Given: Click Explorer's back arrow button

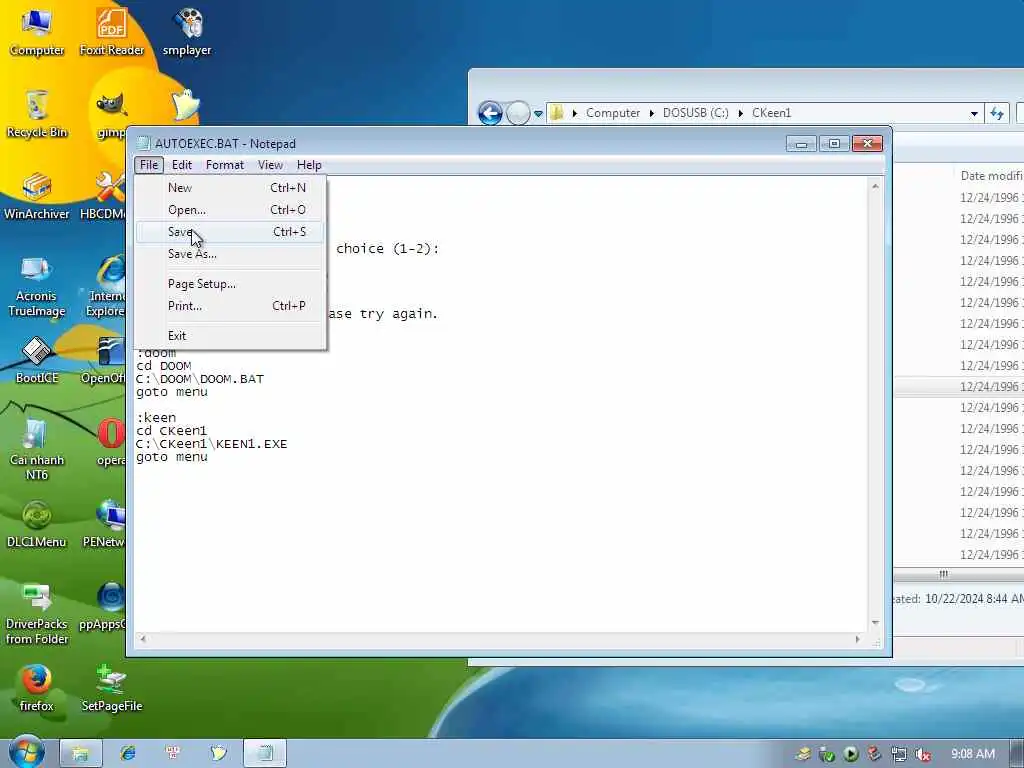Looking at the screenshot, I should 490,113.
